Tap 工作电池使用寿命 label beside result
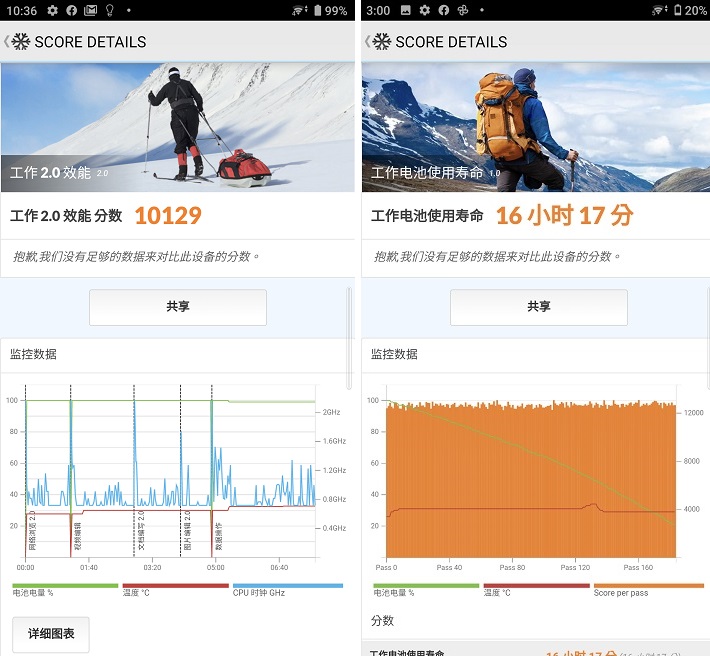Viewport: 710px width, 656px height. (427, 215)
